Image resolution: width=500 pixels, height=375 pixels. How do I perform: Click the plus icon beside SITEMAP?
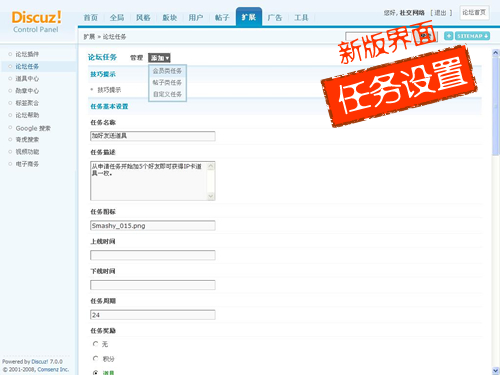pyautogui.click(x=449, y=36)
